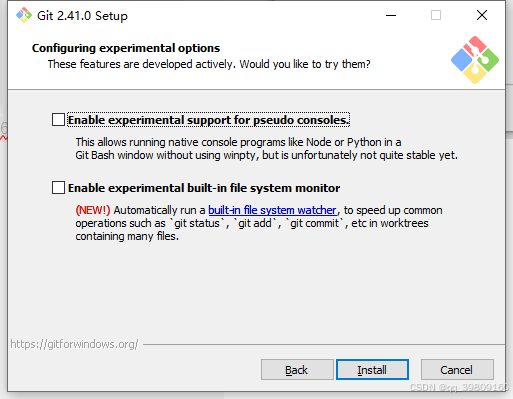Click the 'containing many files.' text line
Image resolution: width=513 pixels, height=399 pixels.
(x=127, y=236)
